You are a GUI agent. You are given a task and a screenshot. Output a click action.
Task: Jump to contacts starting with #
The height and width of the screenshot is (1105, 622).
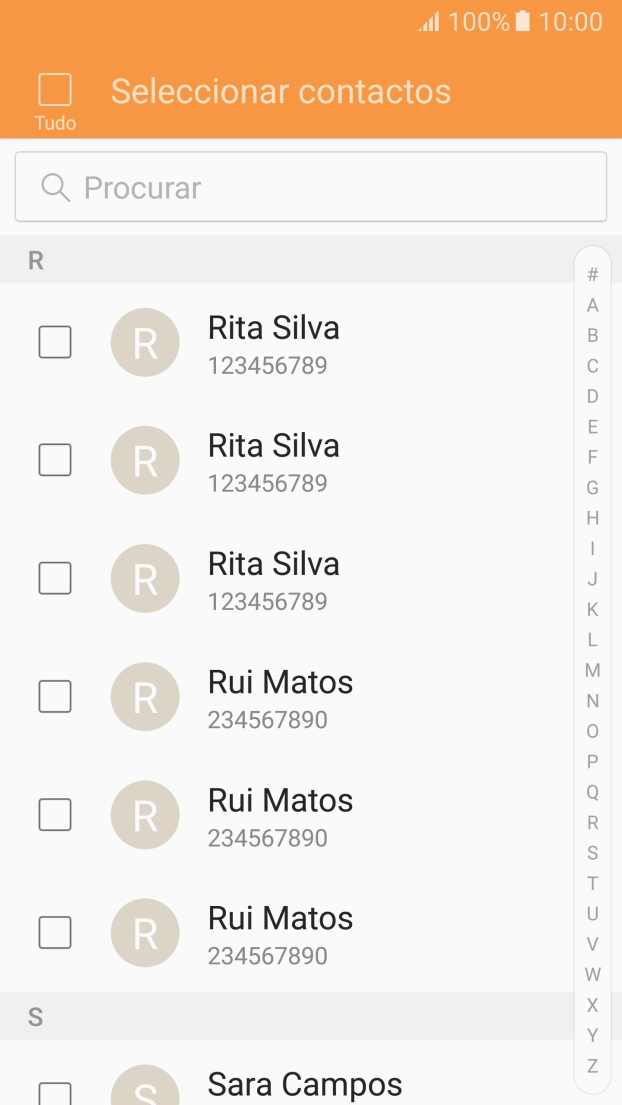coord(592,275)
